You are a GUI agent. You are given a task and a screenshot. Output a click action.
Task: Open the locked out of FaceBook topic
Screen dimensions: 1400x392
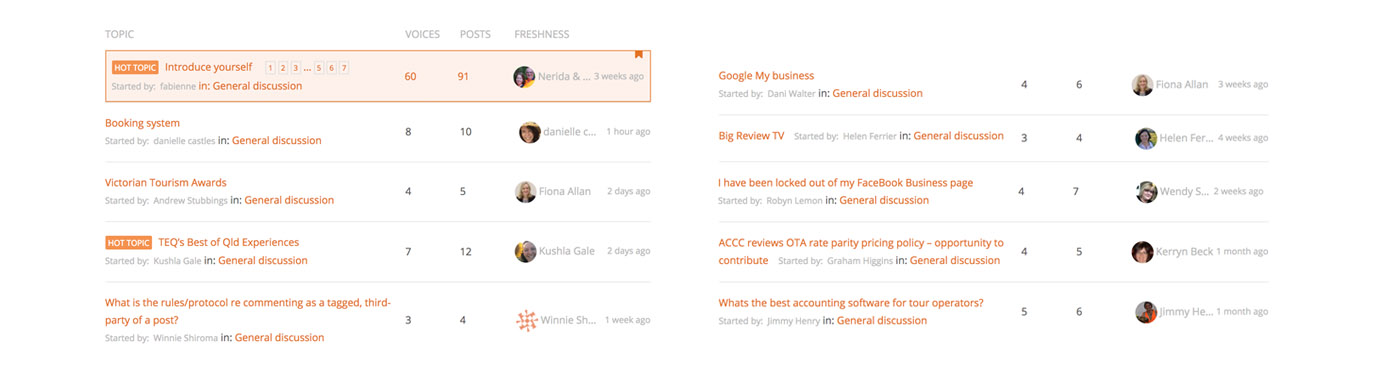click(x=845, y=183)
